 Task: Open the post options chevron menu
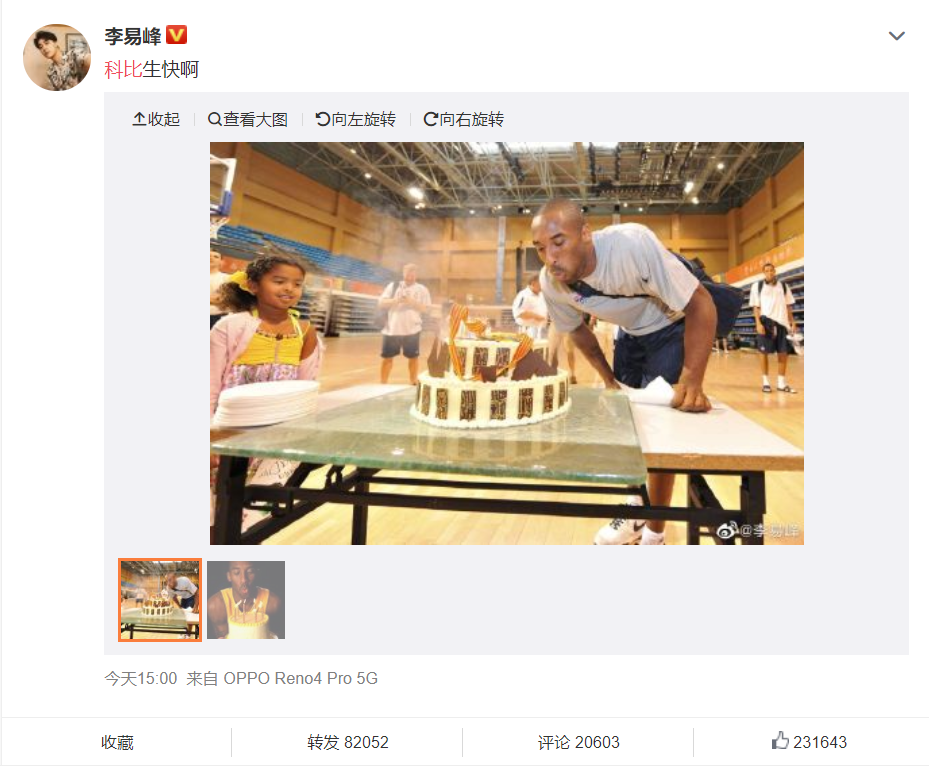(896, 36)
